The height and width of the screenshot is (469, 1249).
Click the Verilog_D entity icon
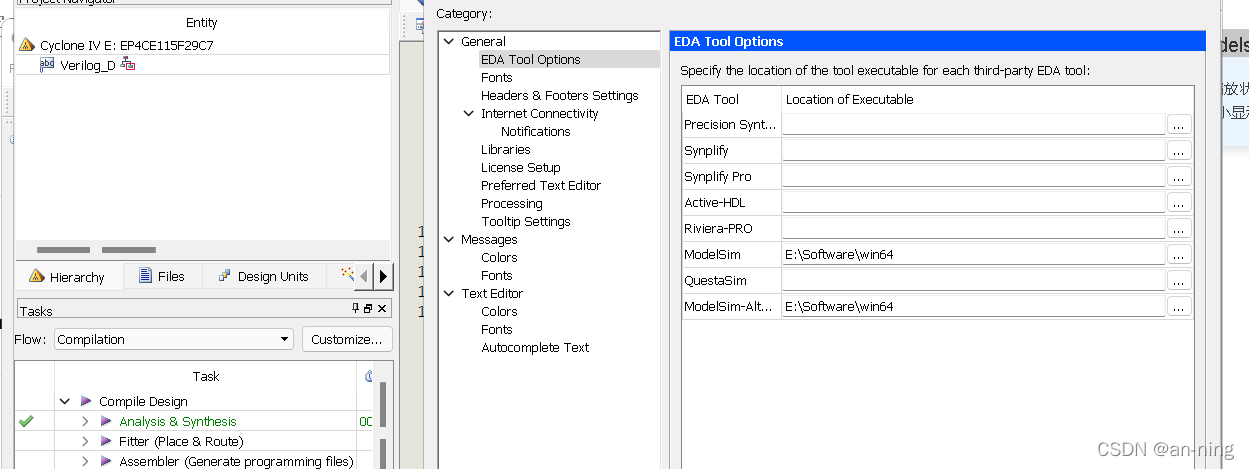47,64
